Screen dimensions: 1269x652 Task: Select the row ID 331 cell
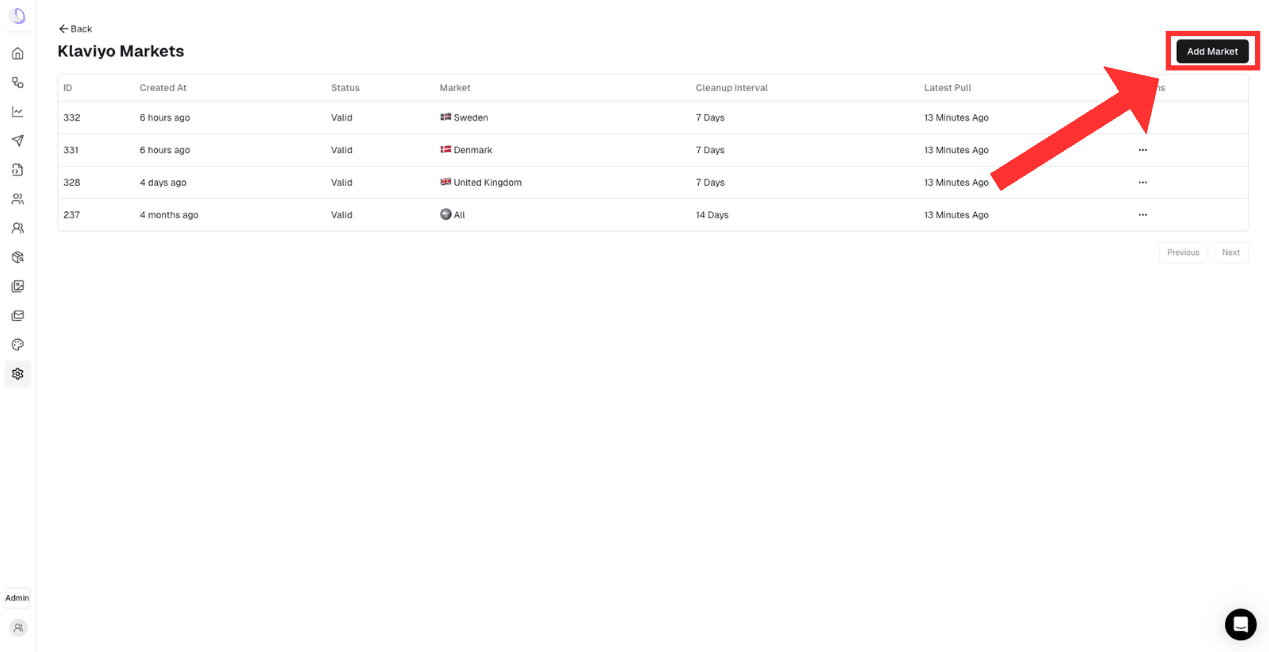71,150
